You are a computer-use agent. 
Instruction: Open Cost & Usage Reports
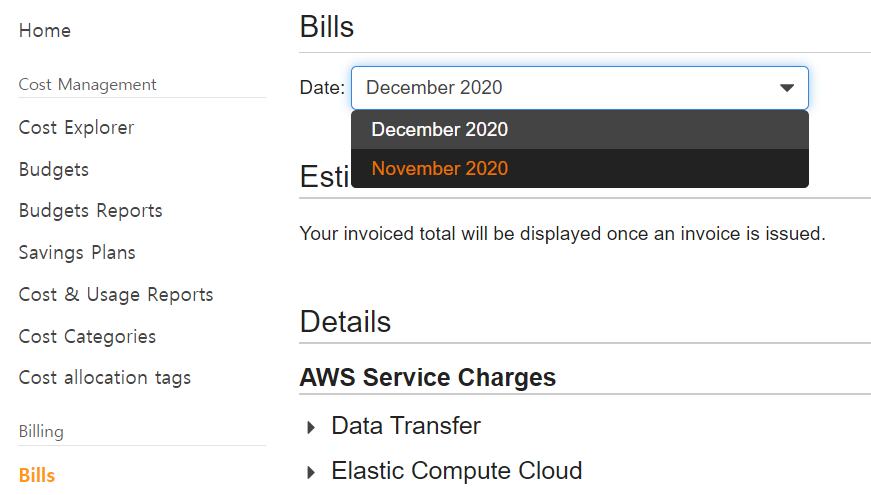click(116, 295)
